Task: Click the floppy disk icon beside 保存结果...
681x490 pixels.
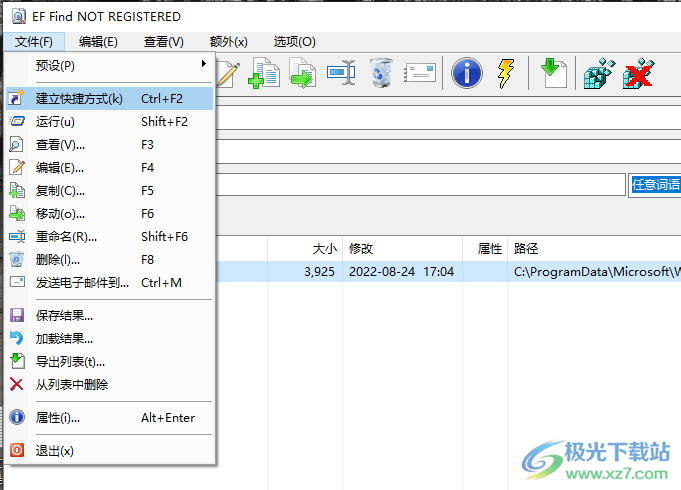Action: tap(17, 315)
